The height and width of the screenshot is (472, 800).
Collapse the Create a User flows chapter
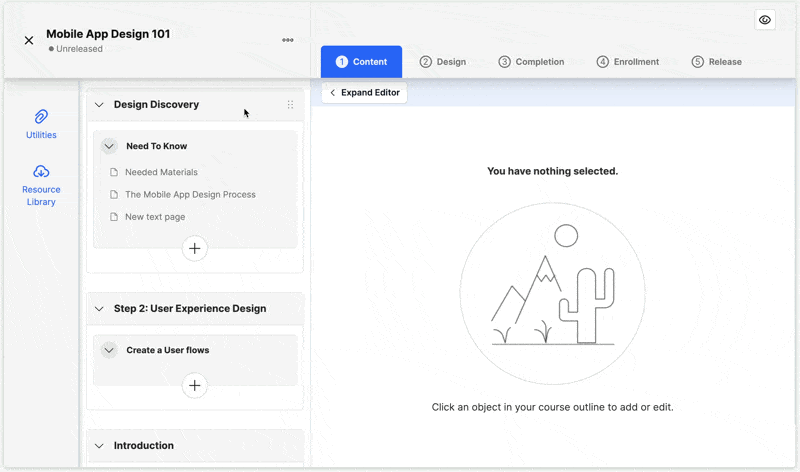pyautogui.click(x=109, y=350)
